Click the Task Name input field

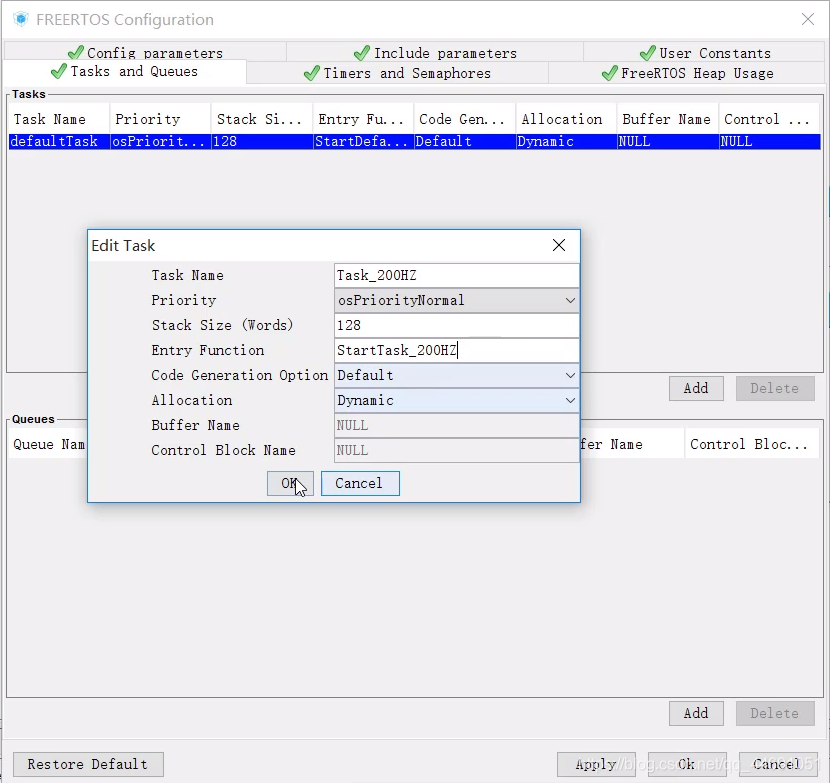coord(457,275)
